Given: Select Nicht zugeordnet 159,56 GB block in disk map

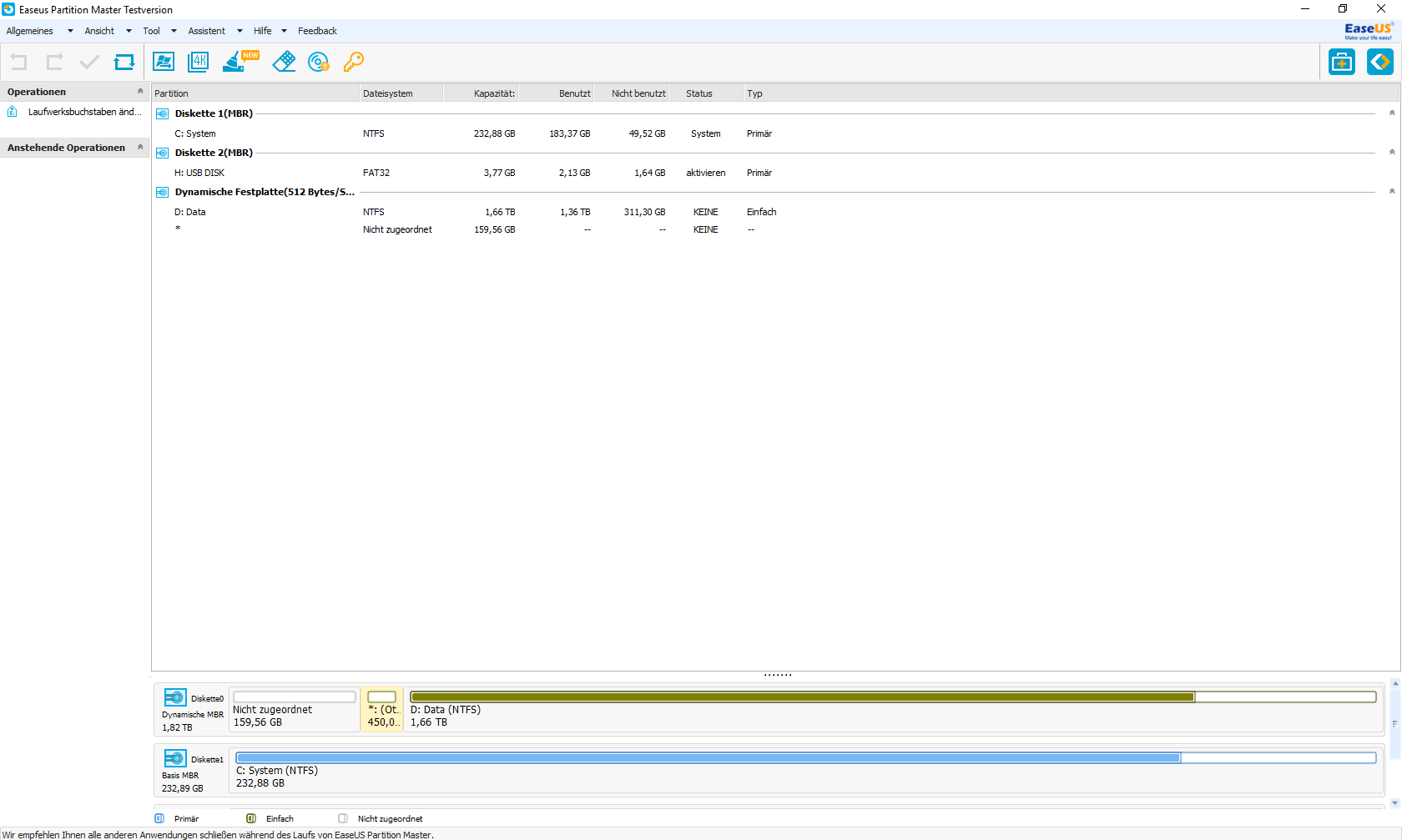Looking at the screenshot, I should pyautogui.click(x=295, y=709).
